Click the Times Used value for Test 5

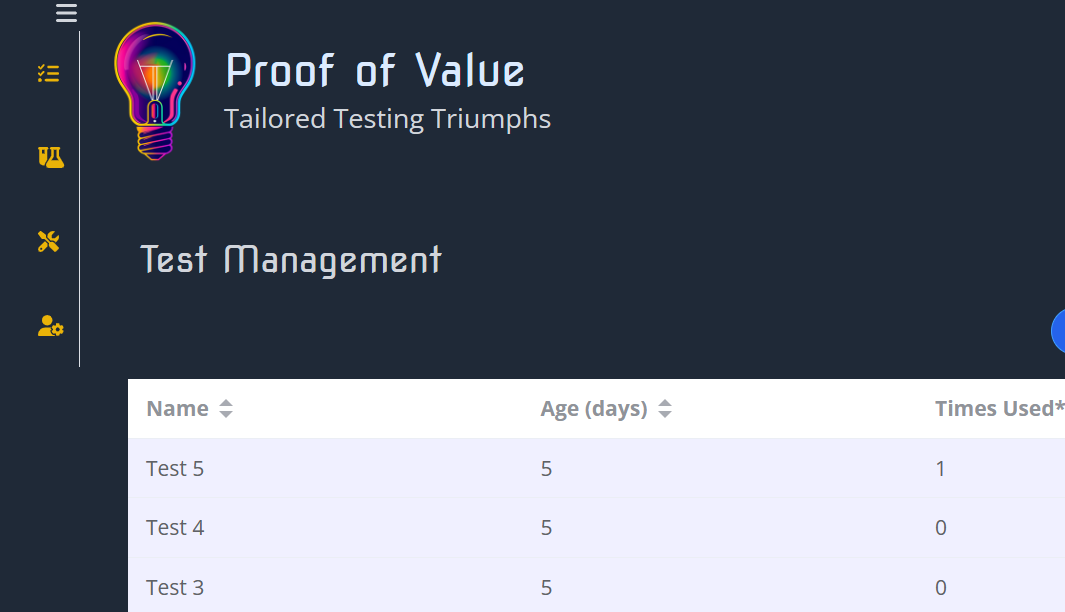click(x=940, y=468)
